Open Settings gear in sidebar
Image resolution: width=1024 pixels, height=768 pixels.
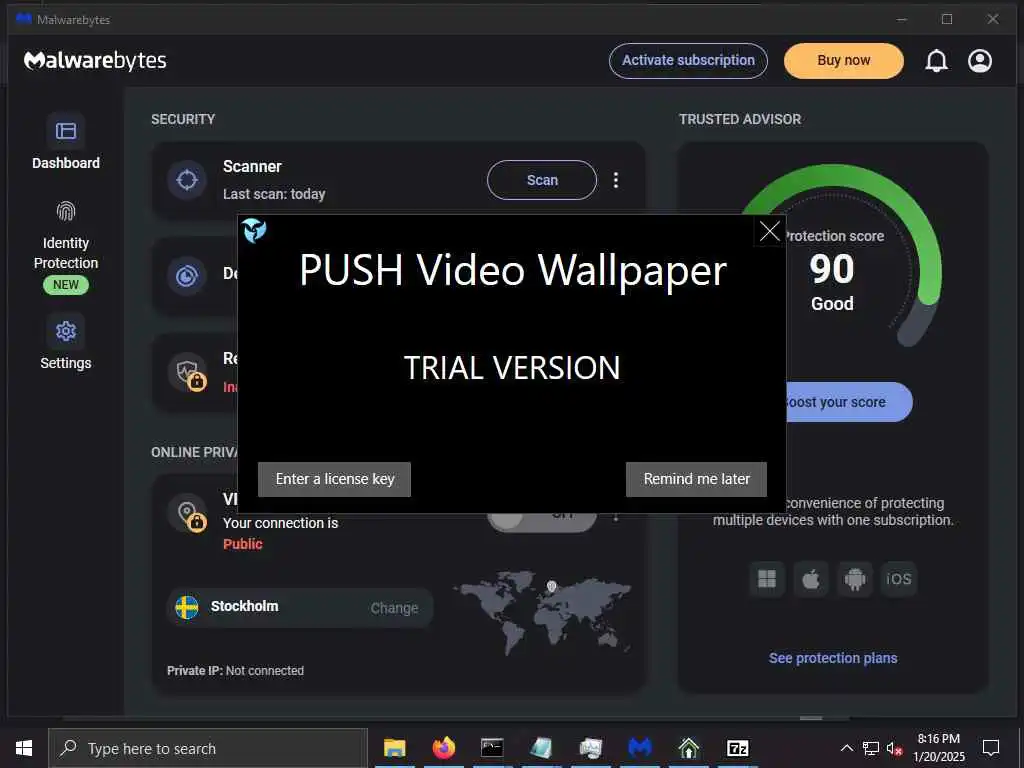click(66, 331)
